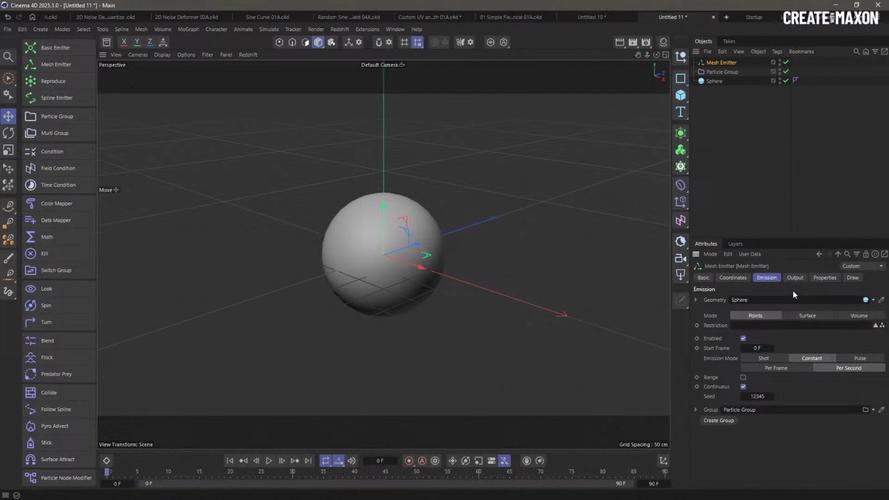Select Sphere object in Object Manager
This screenshot has height=500, width=889.
[x=714, y=81]
